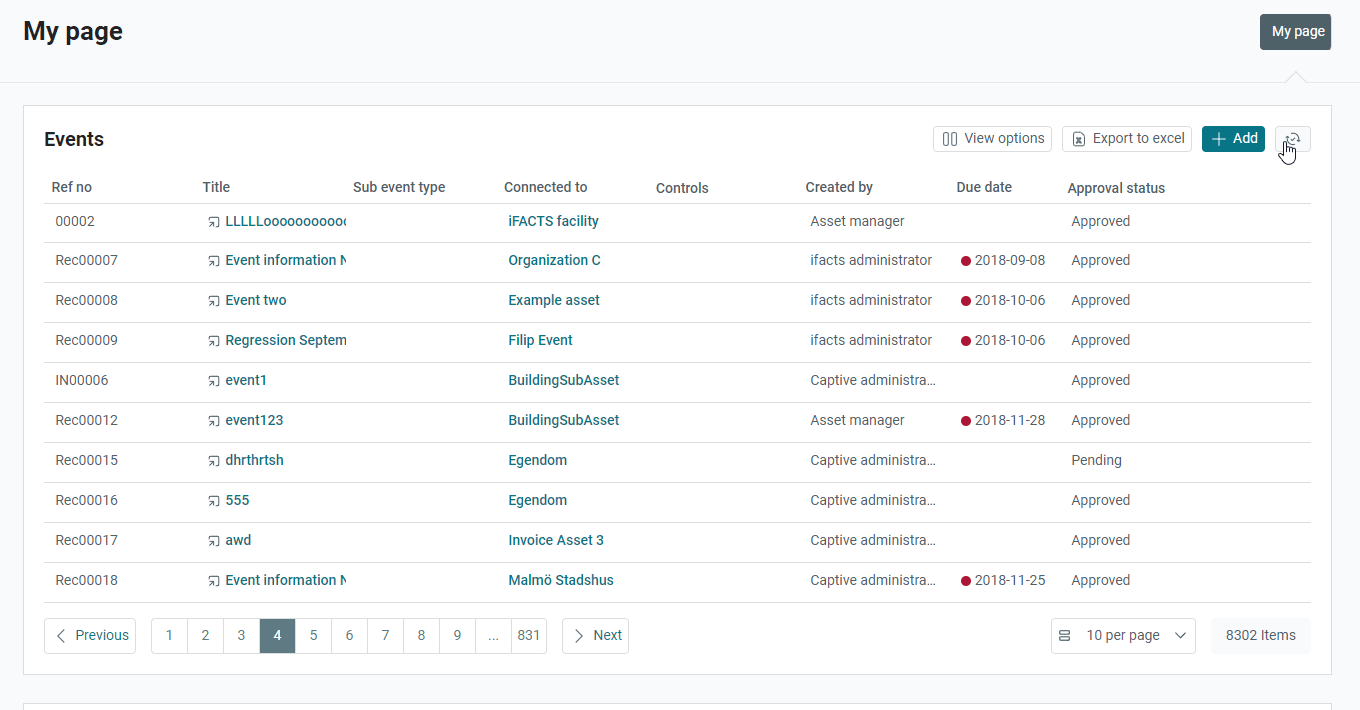Image resolution: width=1360 pixels, height=710 pixels.
Task: Click the 'Next' pagination control
Action: pyautogui.click(x=595, y=635)
